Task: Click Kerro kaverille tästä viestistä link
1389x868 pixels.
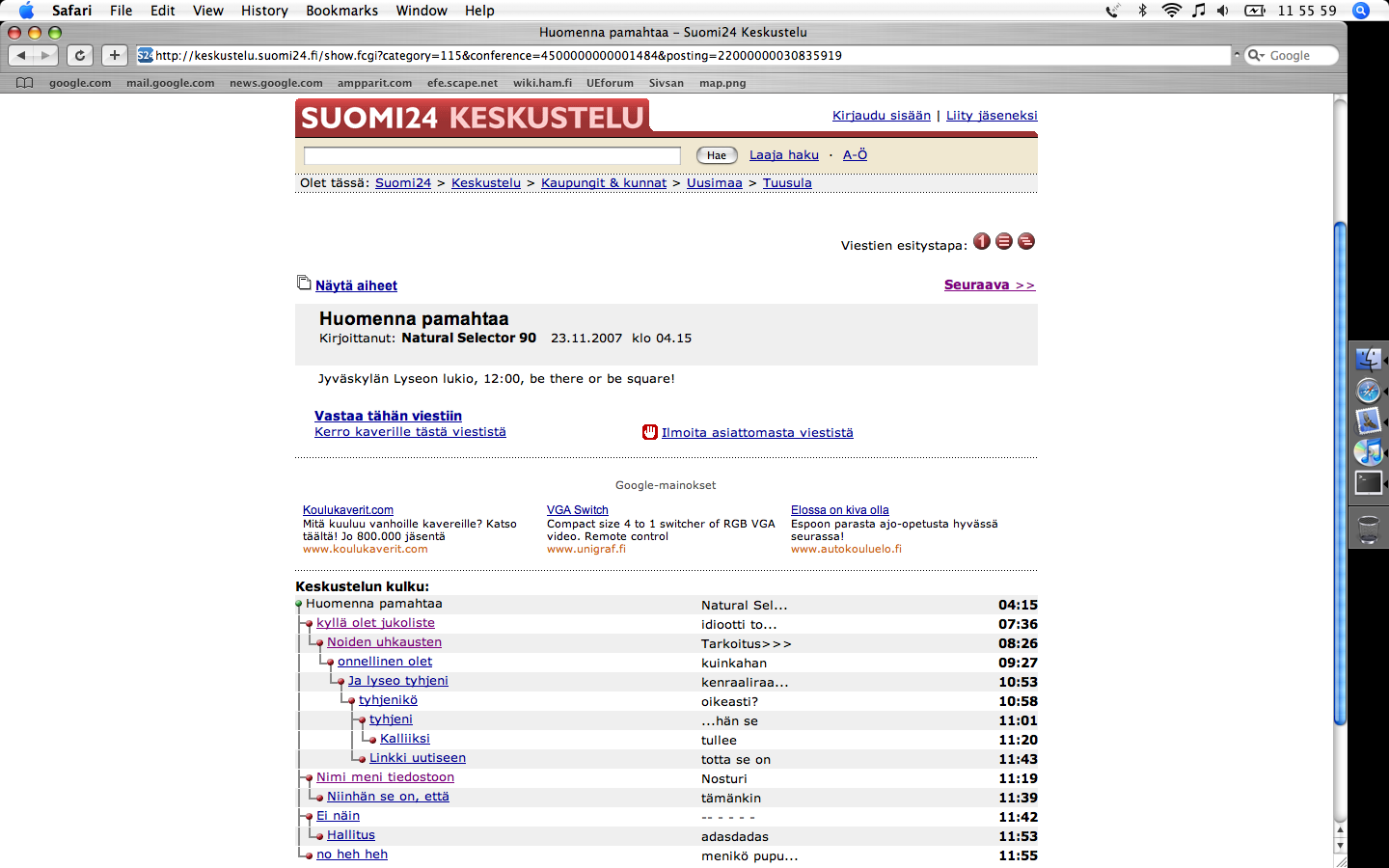Action: pos(410,432)
